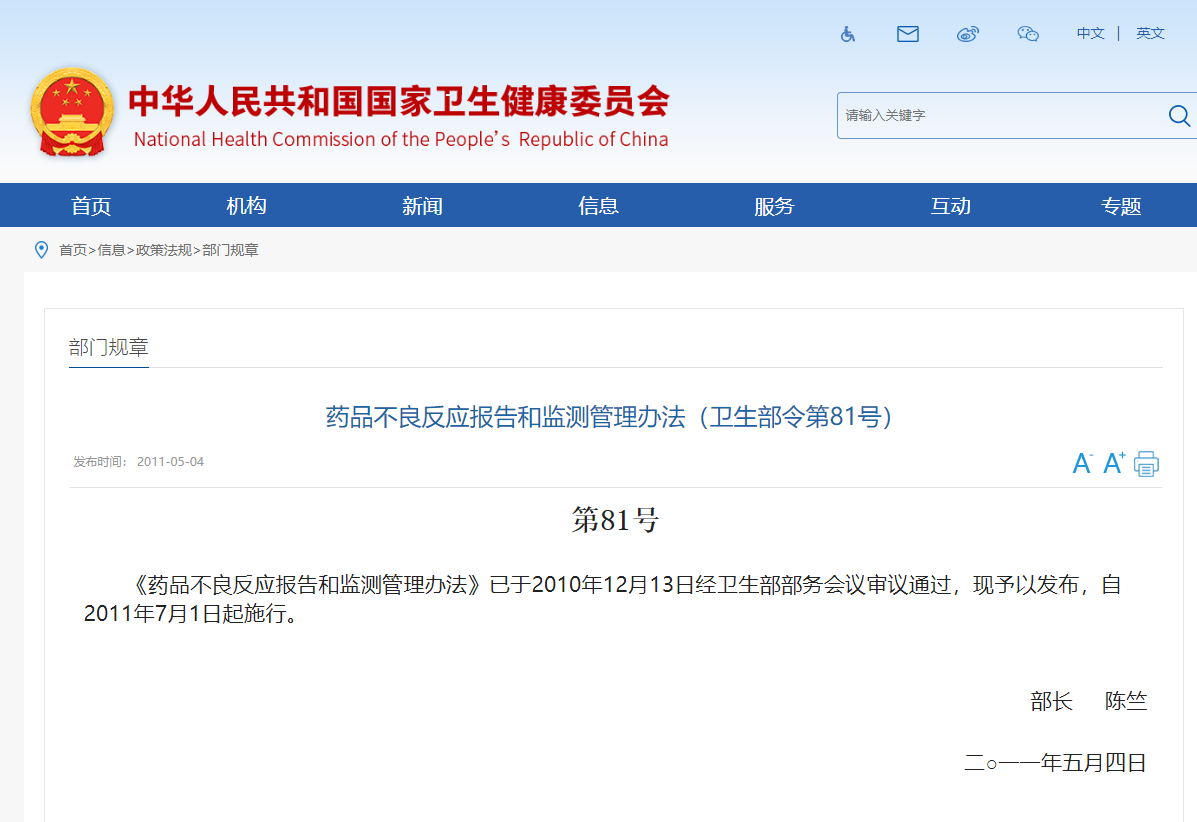Open the 首页 navigation menu item
Image resolution: width=1197 pixels, height=822 pixels.
[91, 206]
